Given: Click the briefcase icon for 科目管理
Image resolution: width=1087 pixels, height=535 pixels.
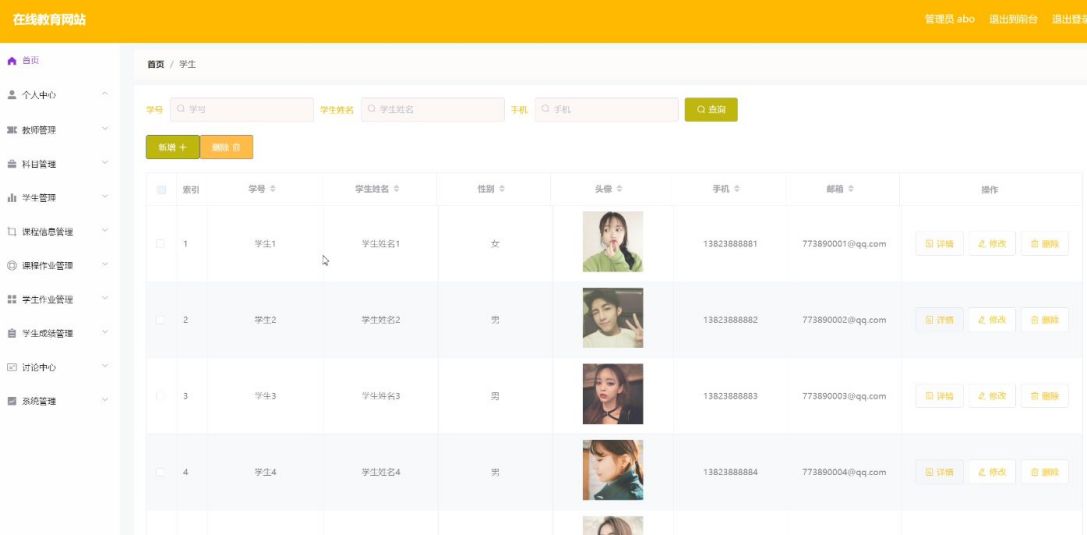Looking at the screenshot, I should (12, 164).
